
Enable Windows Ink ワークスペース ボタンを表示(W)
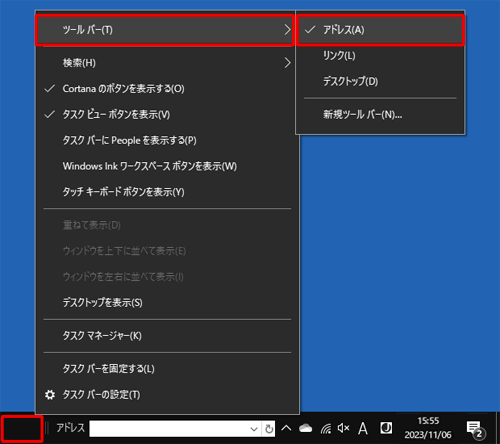167,166
